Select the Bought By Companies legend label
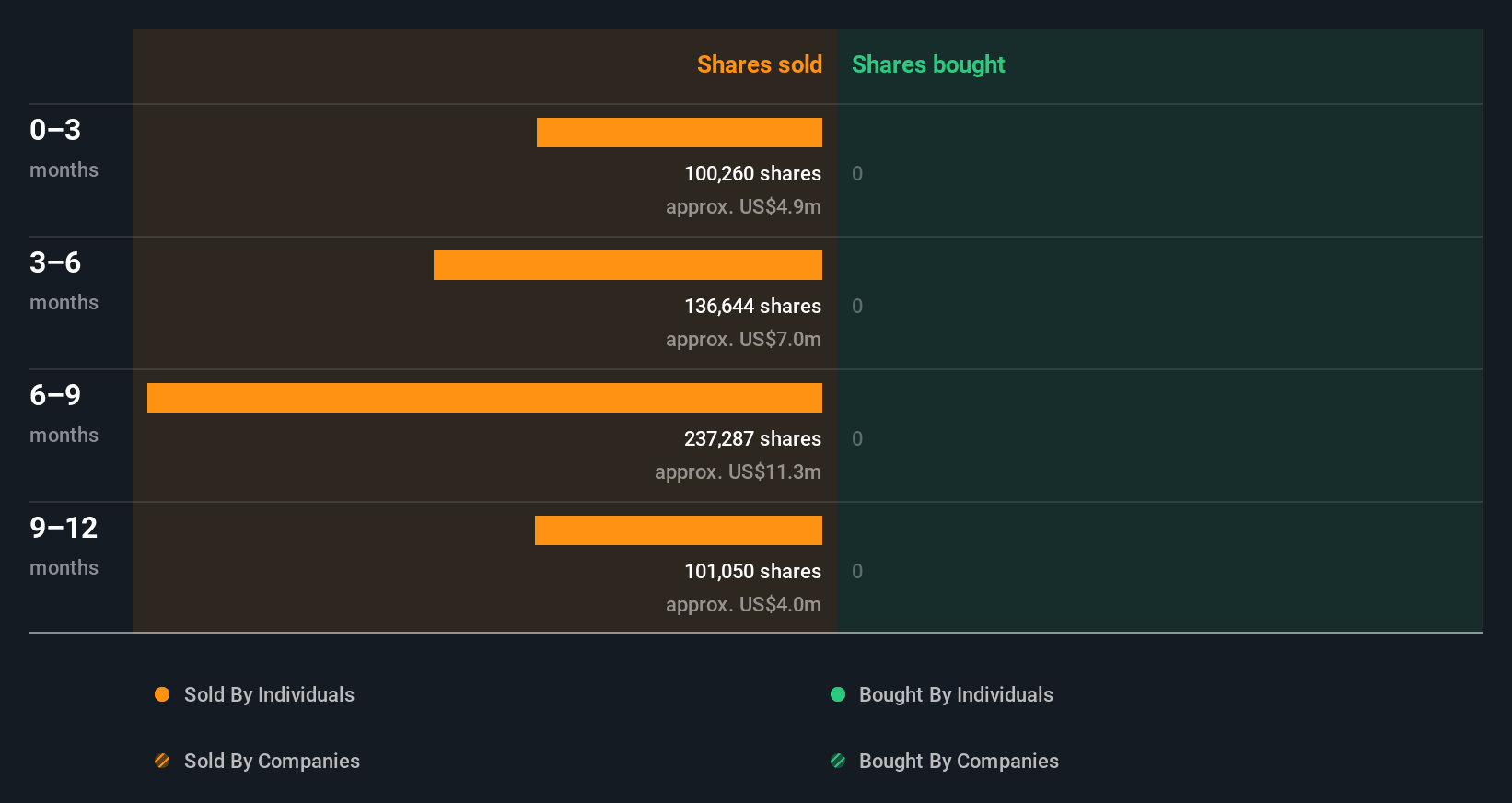The image size is (1512, 803). coord(959,761)
